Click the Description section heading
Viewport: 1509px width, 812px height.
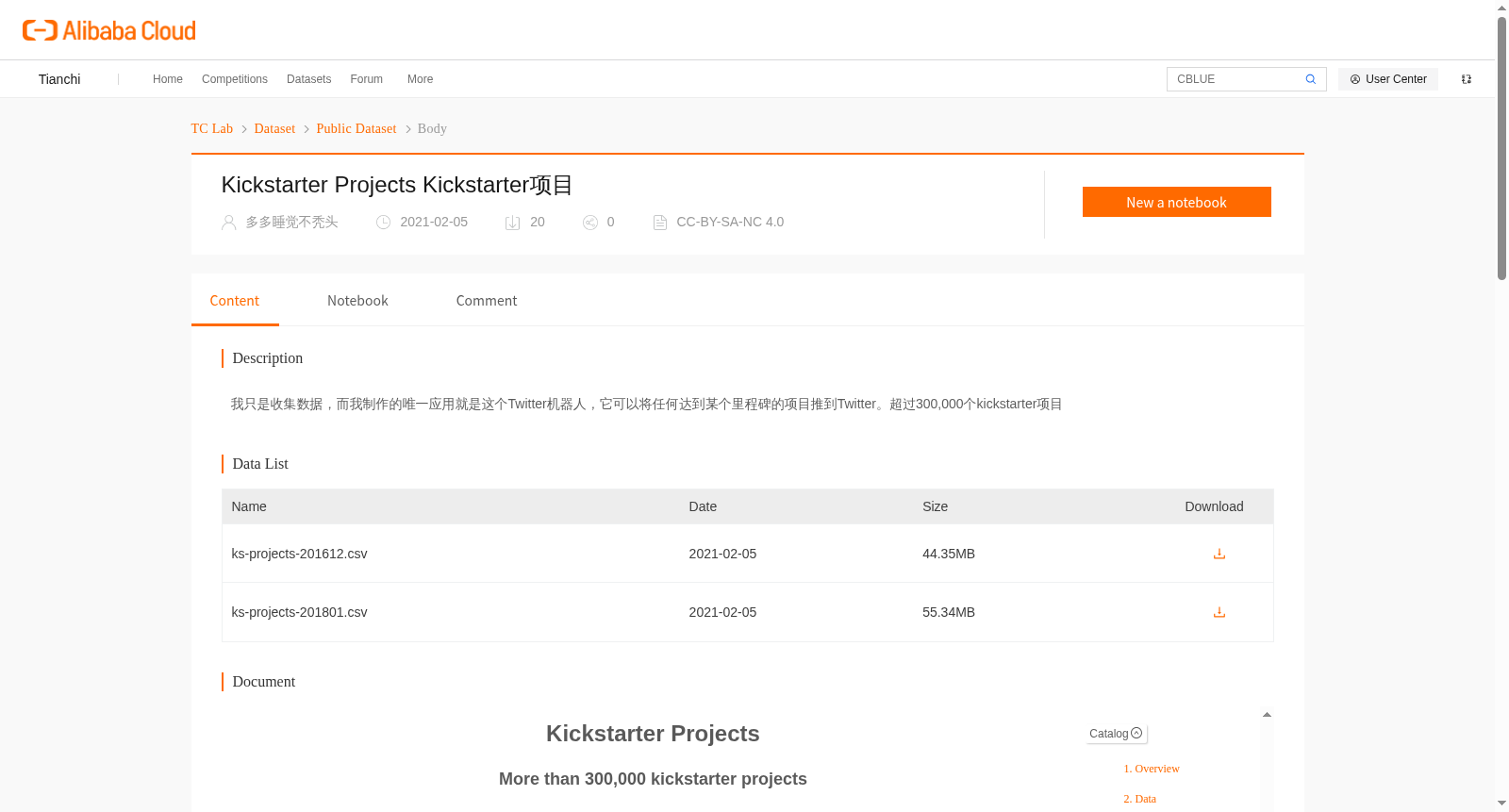(268, 358)
